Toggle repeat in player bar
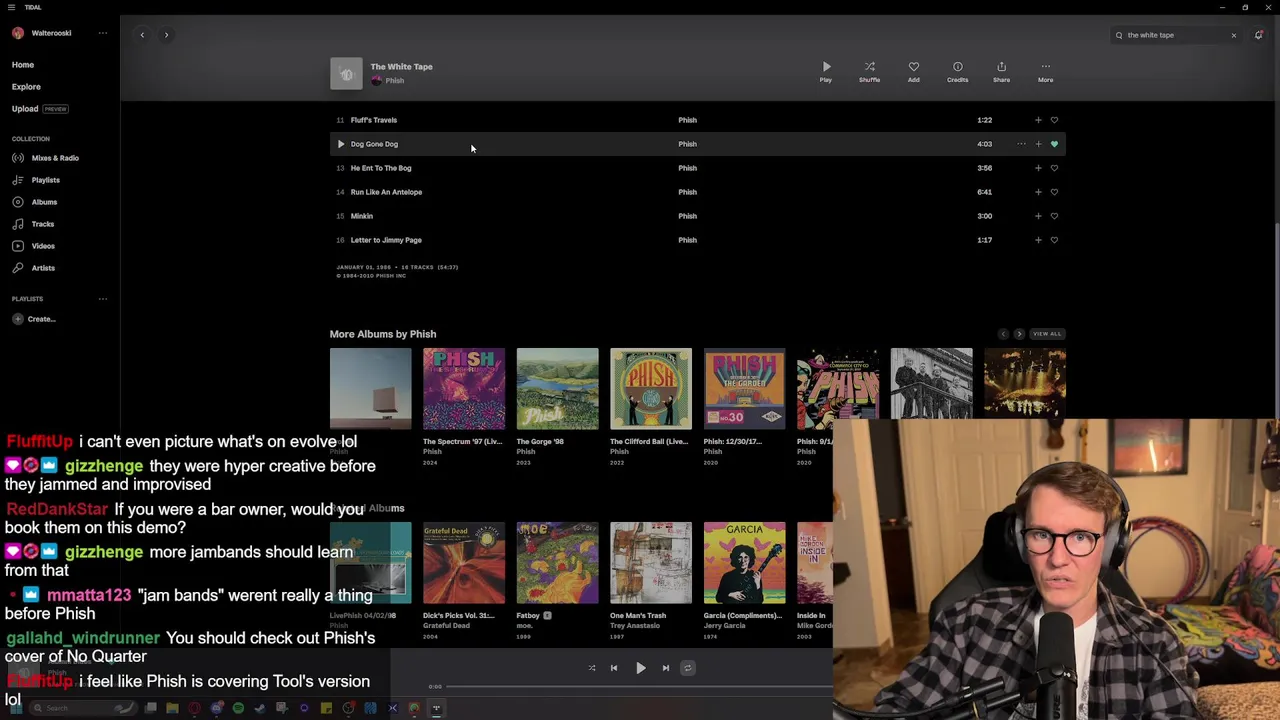Image resolution: width=1280 pixels, height=720 pixels. pos(687,668)
